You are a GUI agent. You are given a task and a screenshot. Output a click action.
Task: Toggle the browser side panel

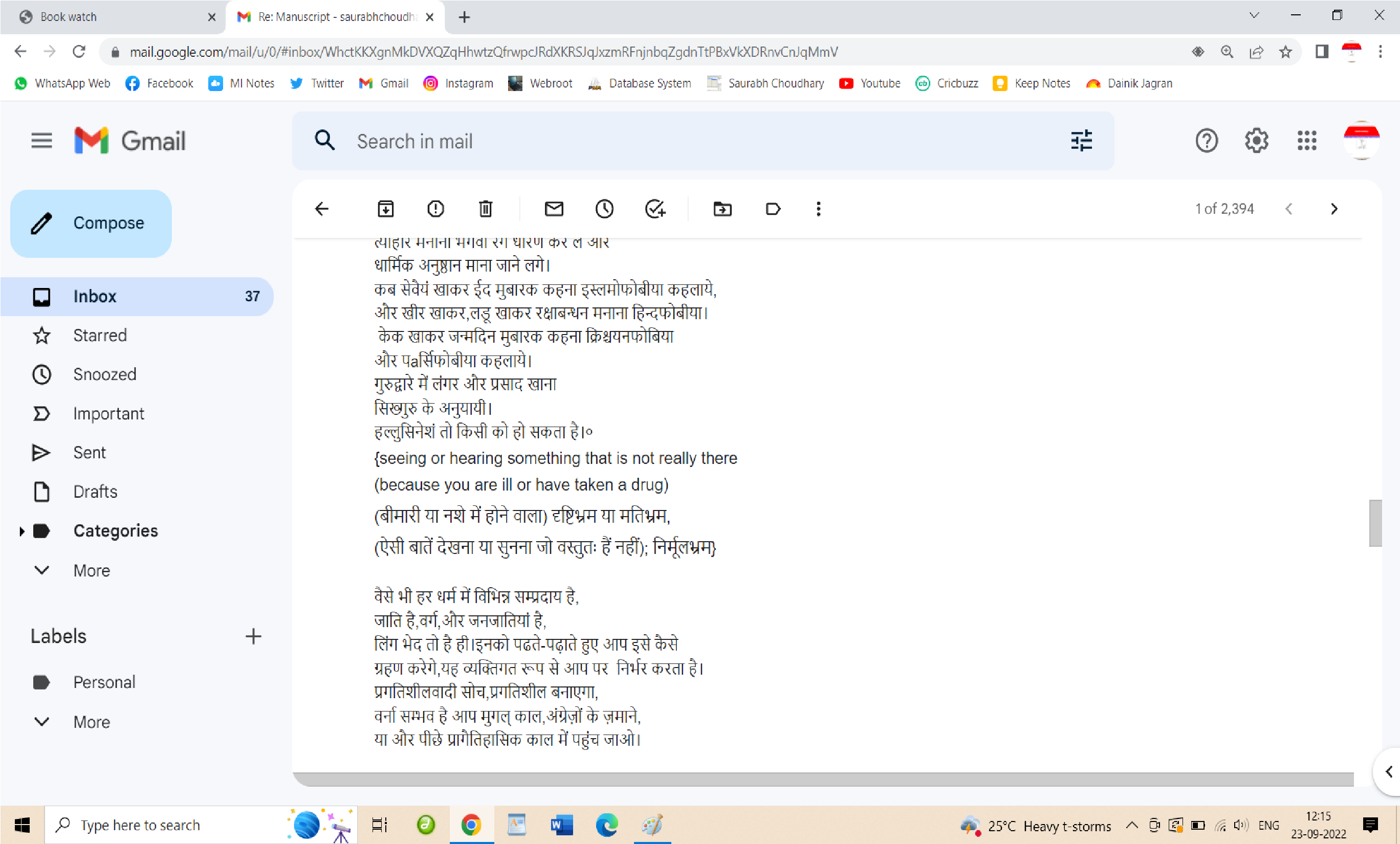[x=1322, y=52]
